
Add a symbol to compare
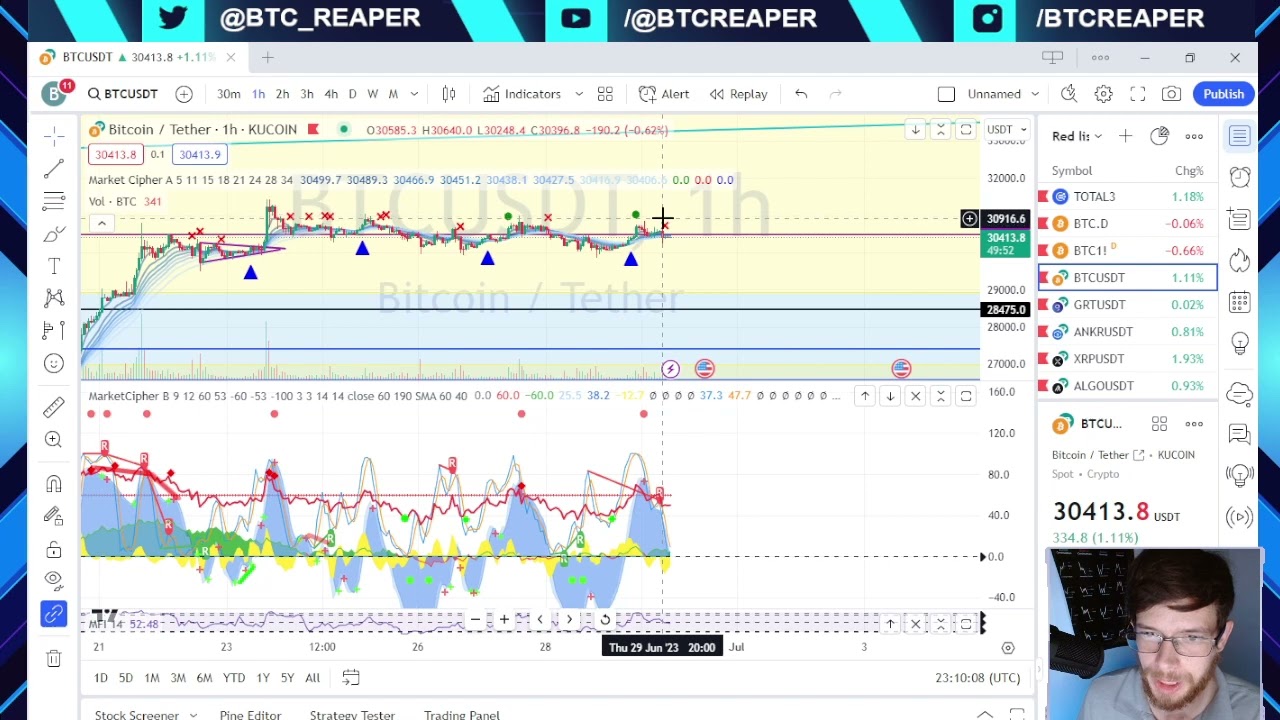(x=184, y=94)
